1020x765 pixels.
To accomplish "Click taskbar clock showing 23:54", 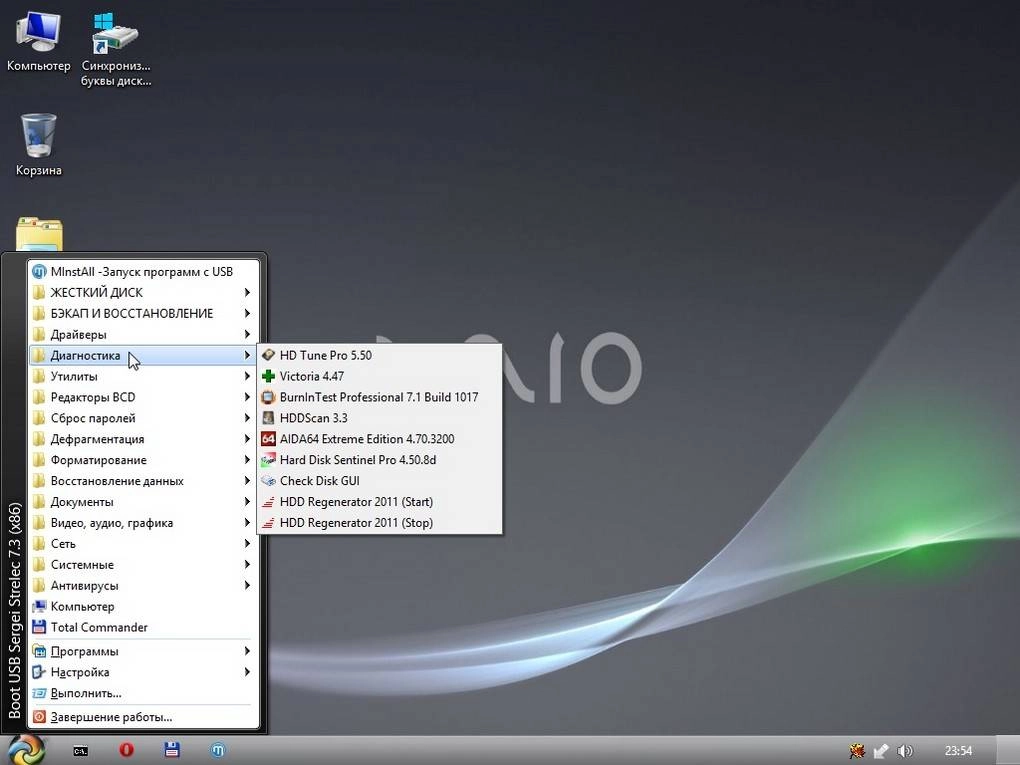I will pos(958,751).
